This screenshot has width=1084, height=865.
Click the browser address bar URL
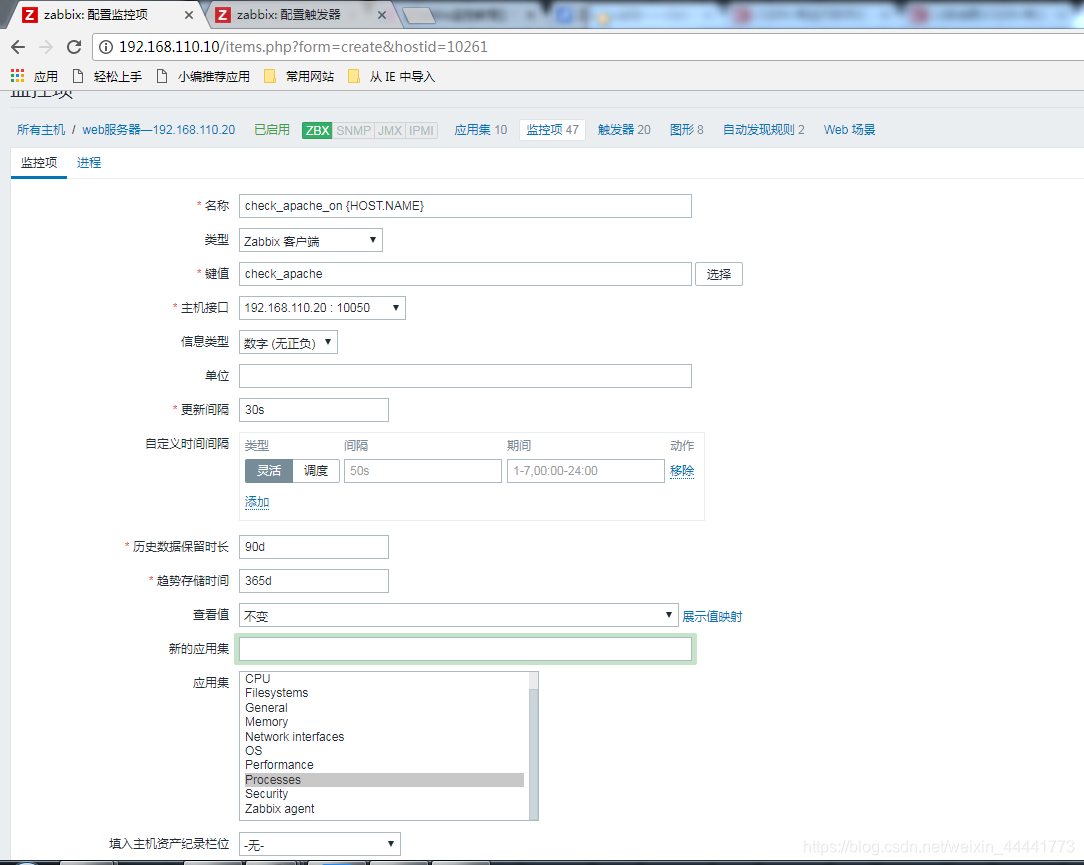[x=303, y=47]
